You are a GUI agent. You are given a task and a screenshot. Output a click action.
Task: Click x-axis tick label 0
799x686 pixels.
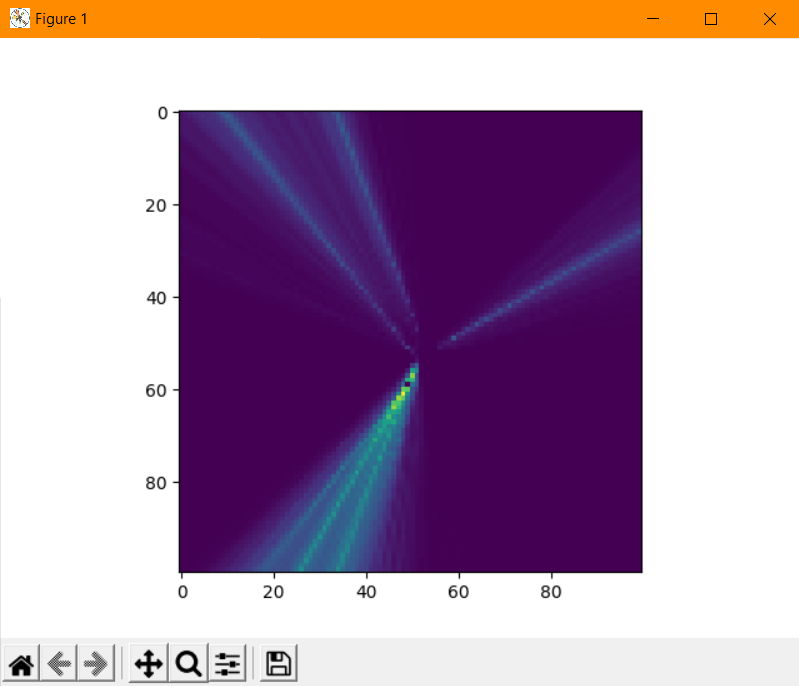pos(182,592)
